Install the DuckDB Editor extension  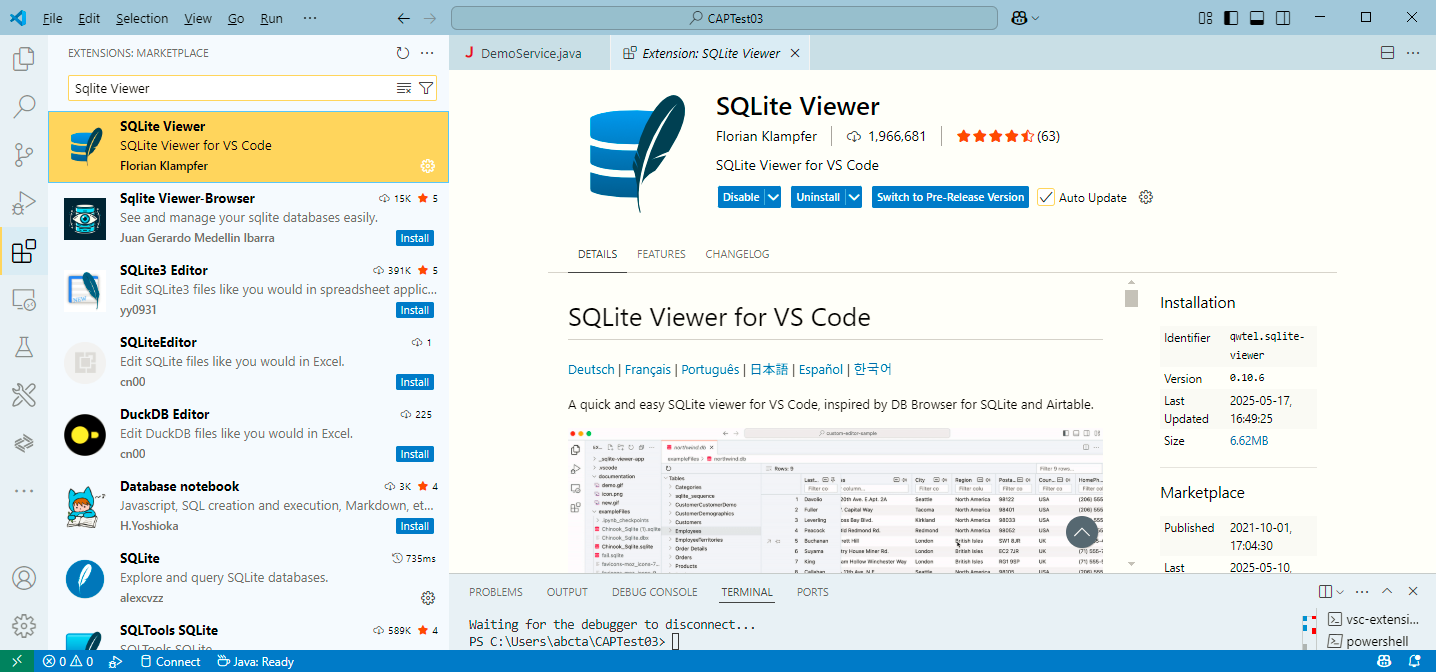point(415,454)
